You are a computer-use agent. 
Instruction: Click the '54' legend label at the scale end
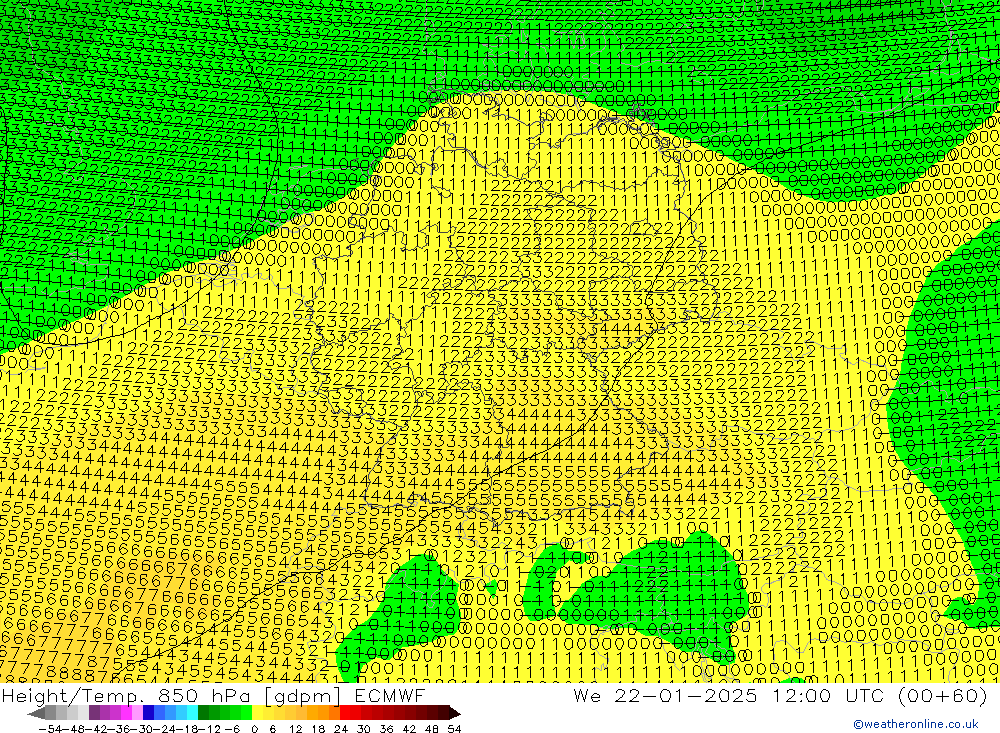455,729
